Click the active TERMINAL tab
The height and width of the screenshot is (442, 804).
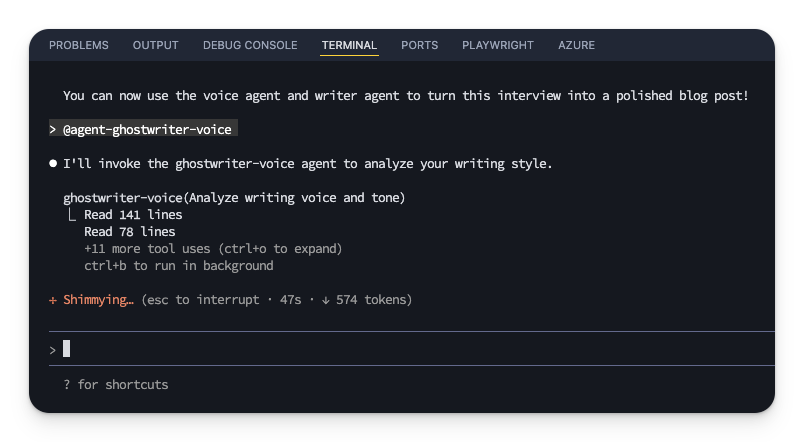(349, 45)
